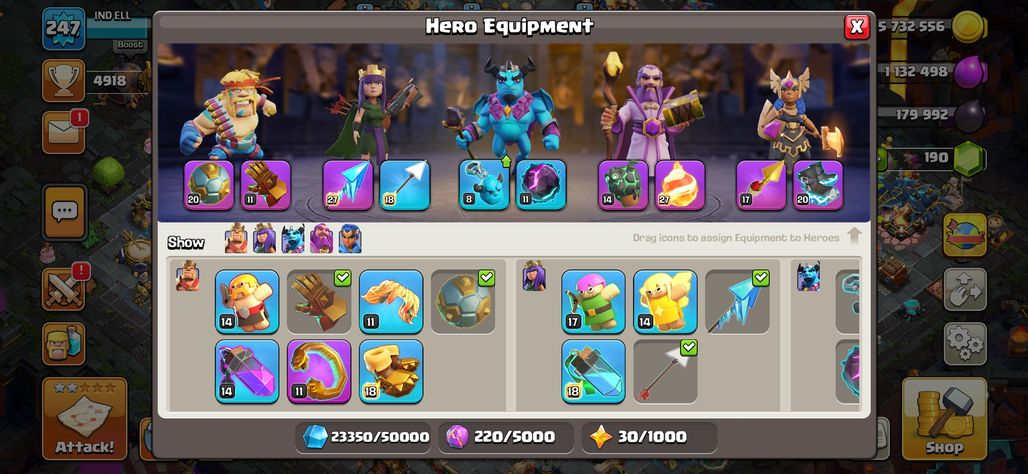Image resolution: width=1028 pixels, height=474 pixels.
Task: Toggle Grand Warden filter in Show row
Action: coord(321,240)
